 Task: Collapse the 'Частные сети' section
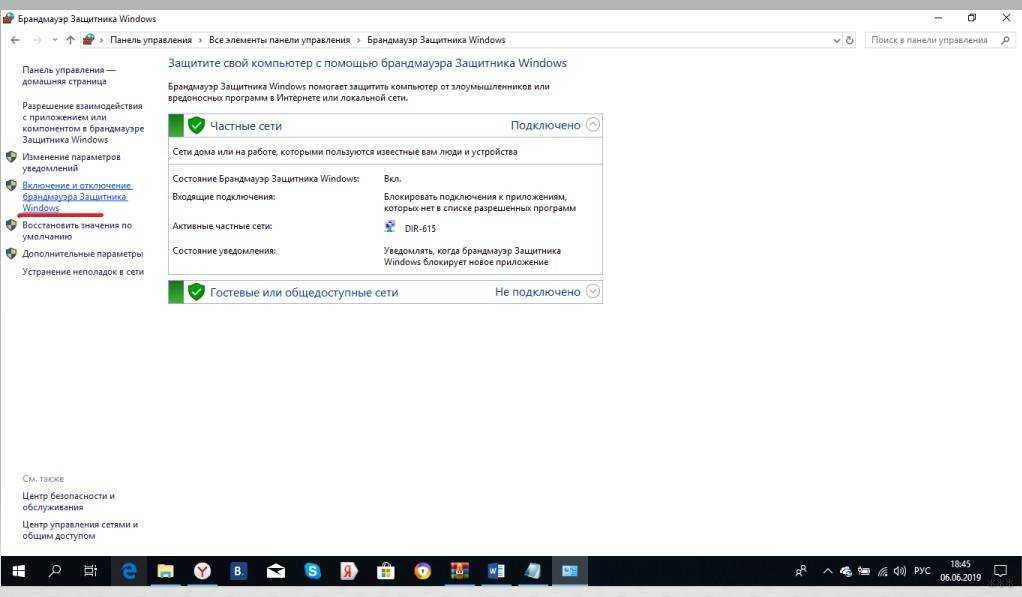click(x=592, y=124)
